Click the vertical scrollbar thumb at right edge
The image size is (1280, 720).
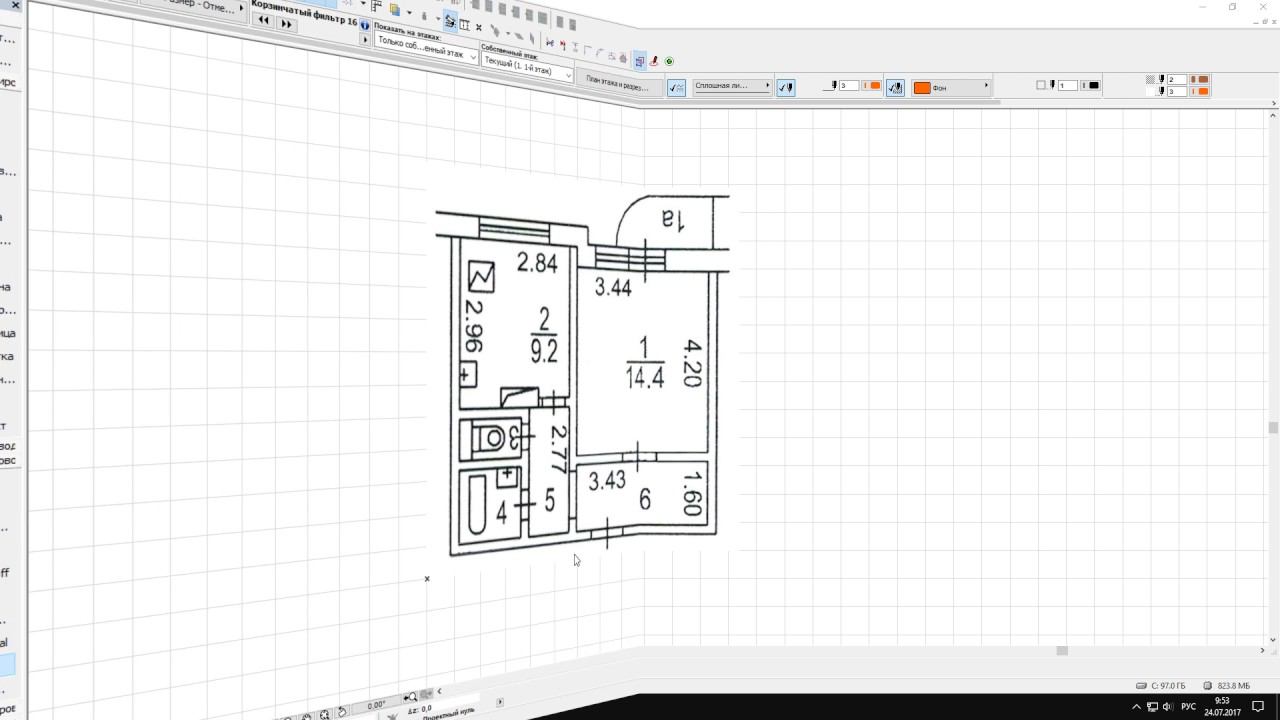(1273, 428)
